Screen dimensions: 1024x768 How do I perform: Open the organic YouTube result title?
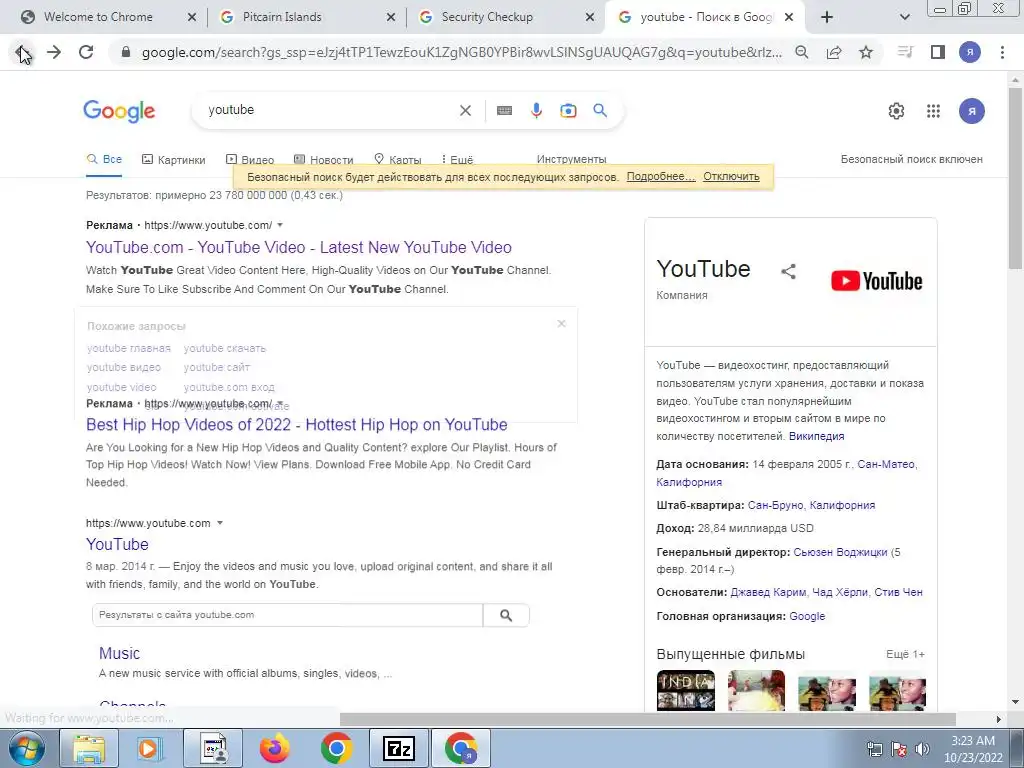click(x=118, y=544)
